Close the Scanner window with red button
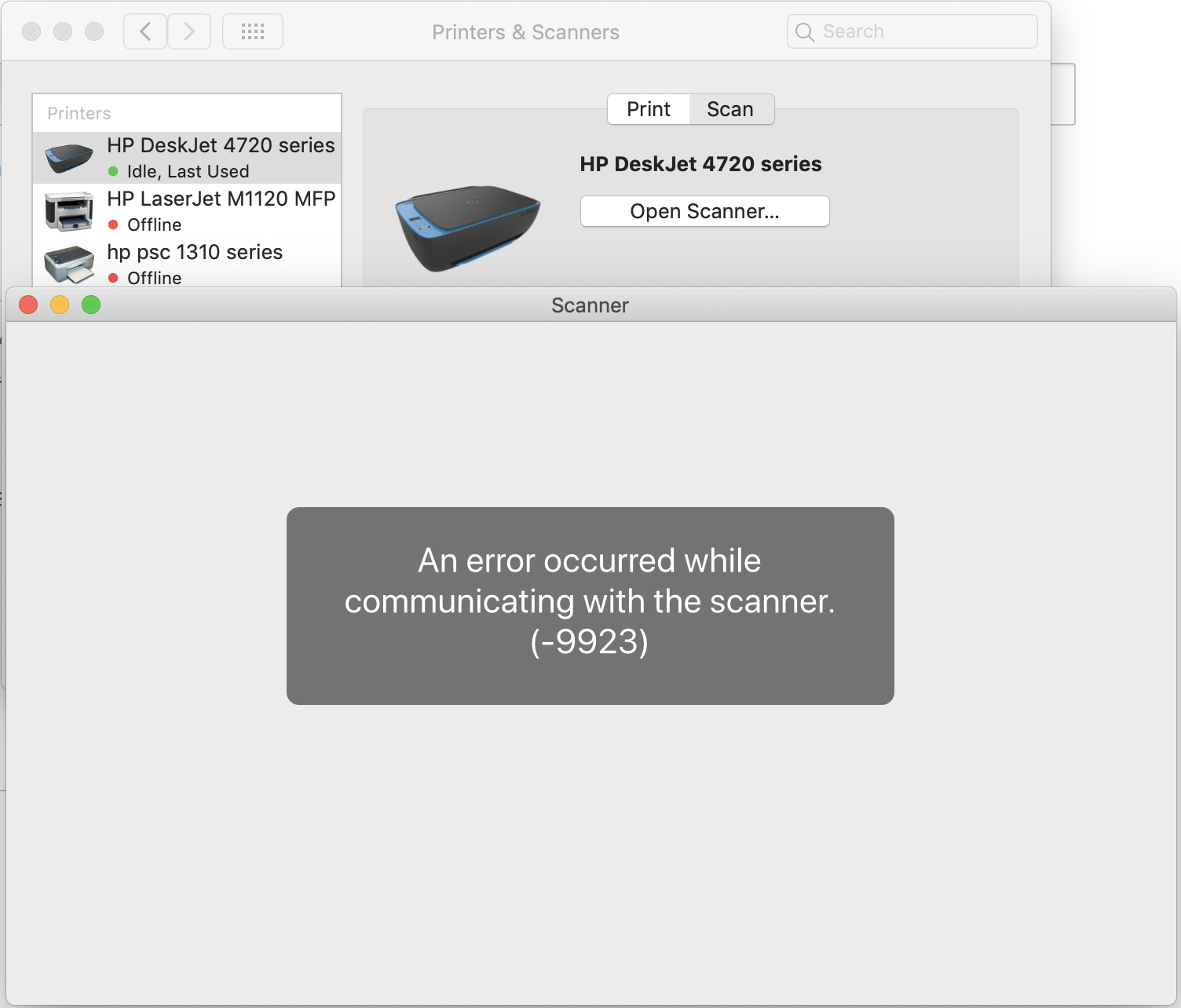This screenshot has height=1008, width=1181. point(28,305)
